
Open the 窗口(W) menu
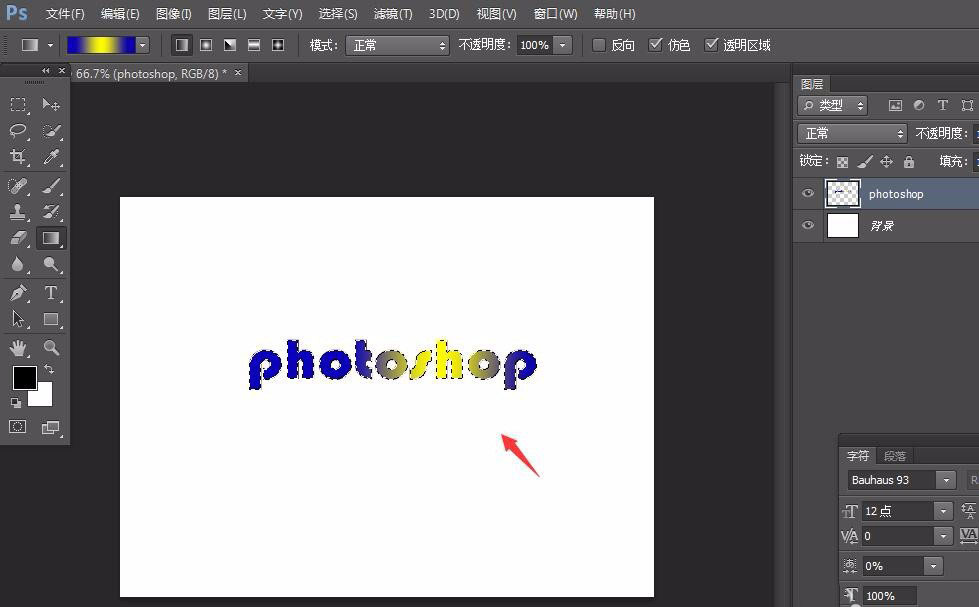[x=556, y=14]
